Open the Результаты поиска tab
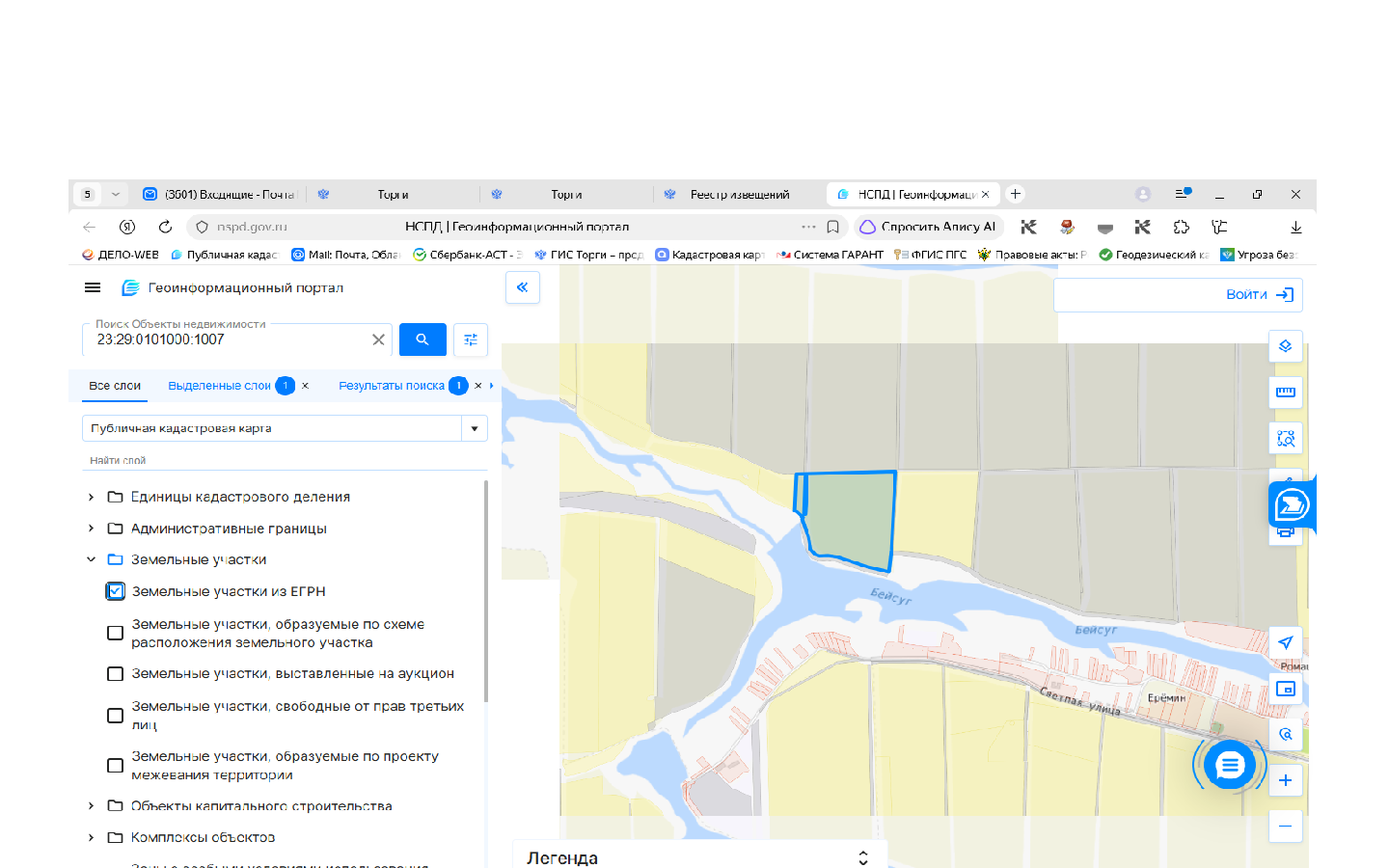1389x868 pixels. [x=392, y=386]
